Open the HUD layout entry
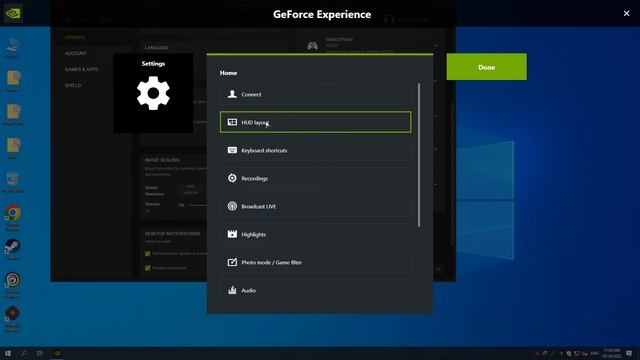The width and height of the screenshot is (640, 360). tap(315, 122)
